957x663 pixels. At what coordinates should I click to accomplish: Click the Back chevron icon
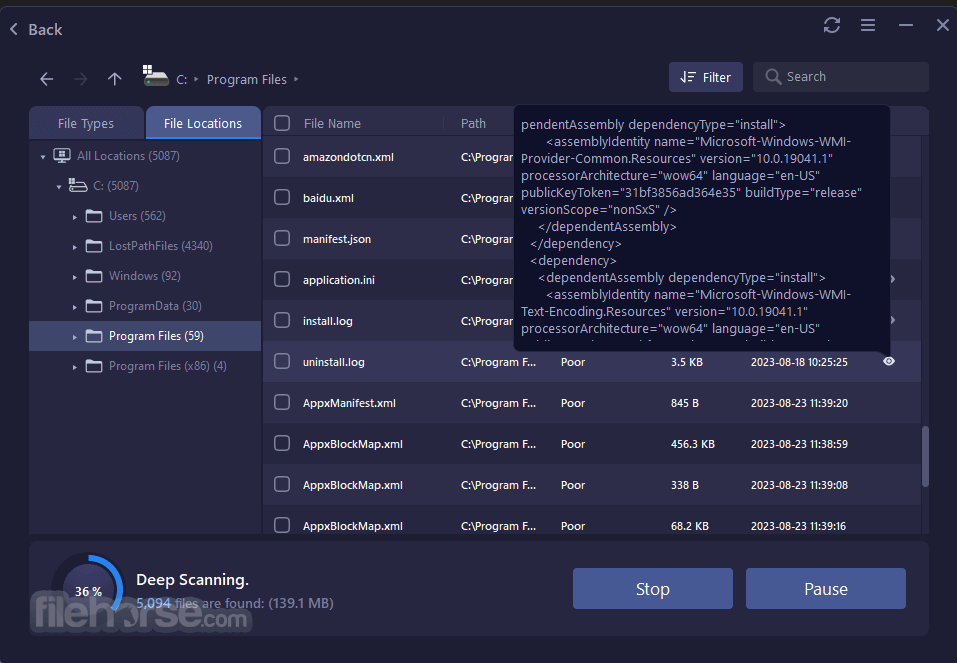coord(14,29)
